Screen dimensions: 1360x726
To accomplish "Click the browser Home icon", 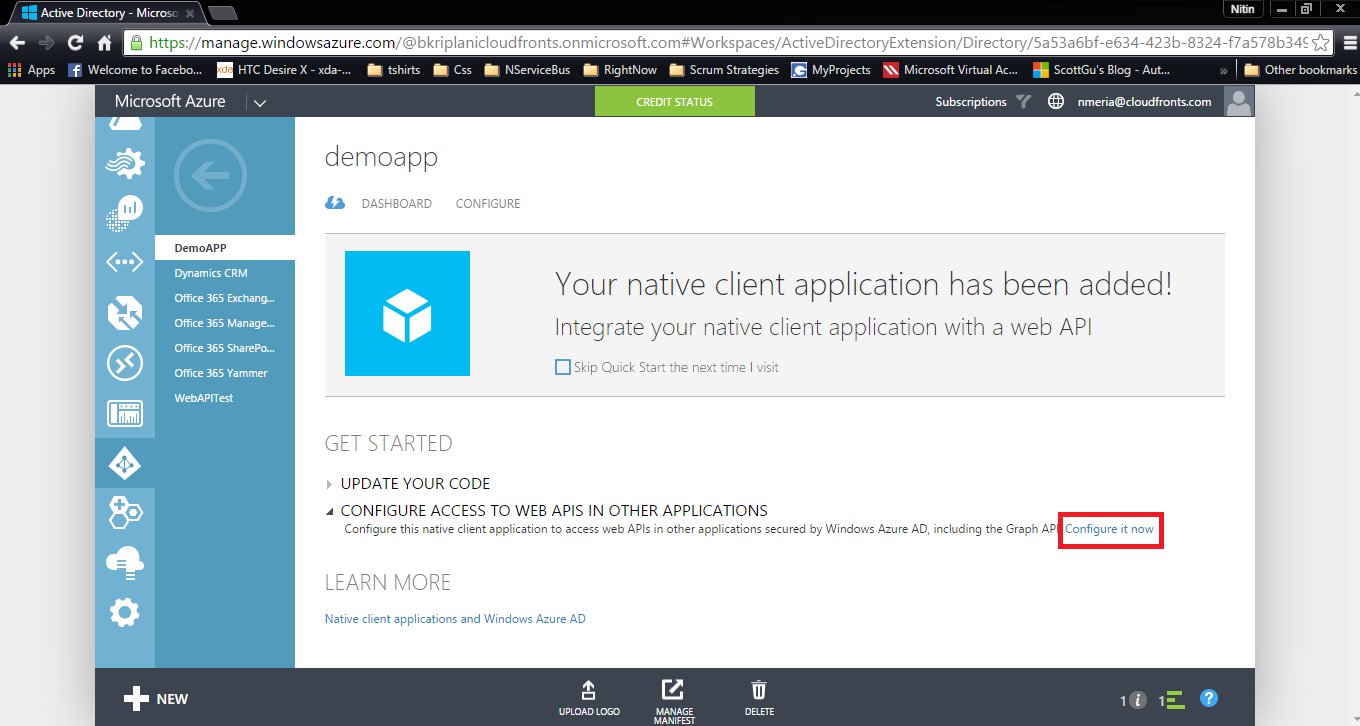I will (x=104, y=43).
